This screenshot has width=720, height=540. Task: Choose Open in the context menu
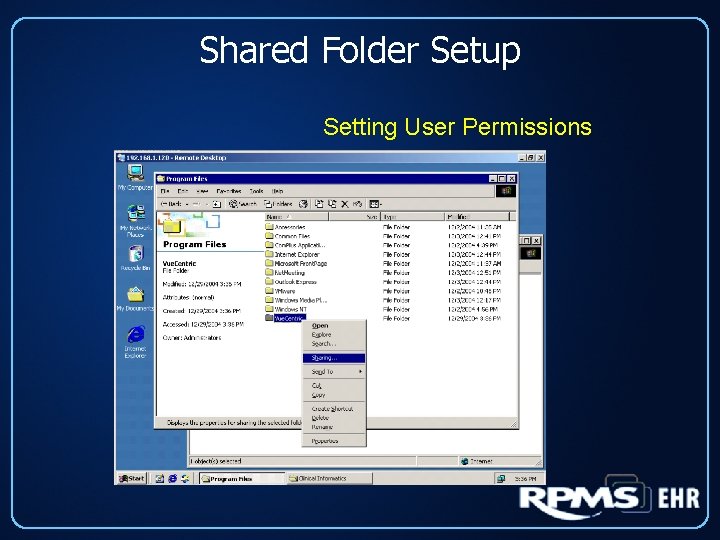(334, 326)
